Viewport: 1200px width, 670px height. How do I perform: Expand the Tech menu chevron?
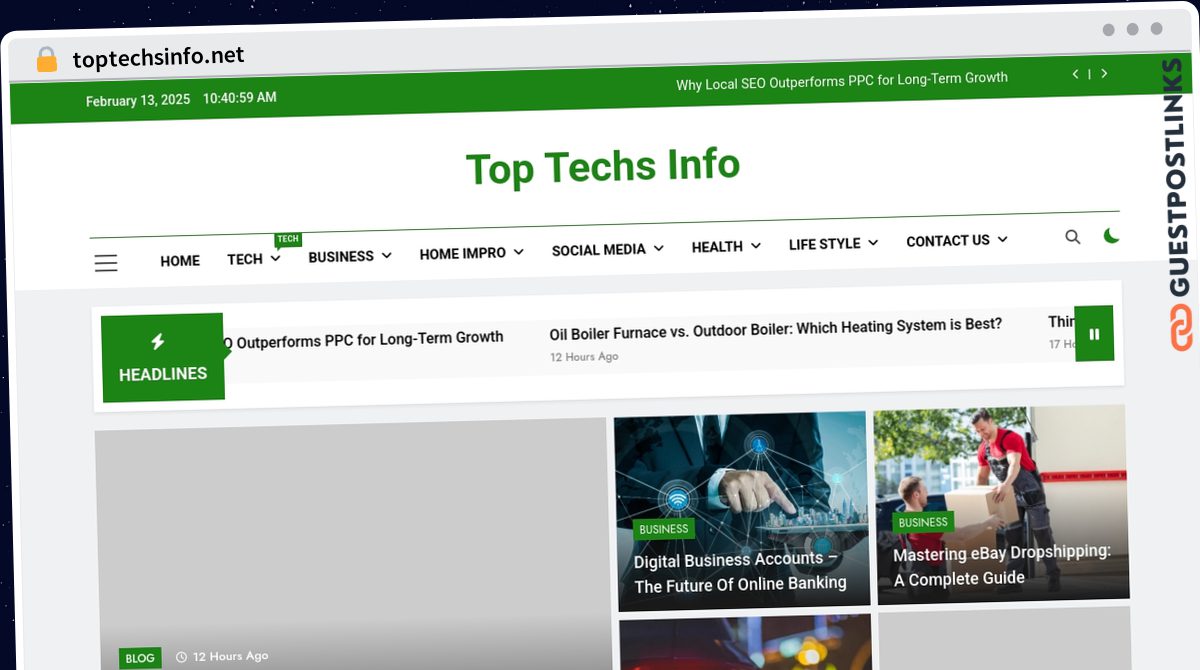[x=275, y=258]
